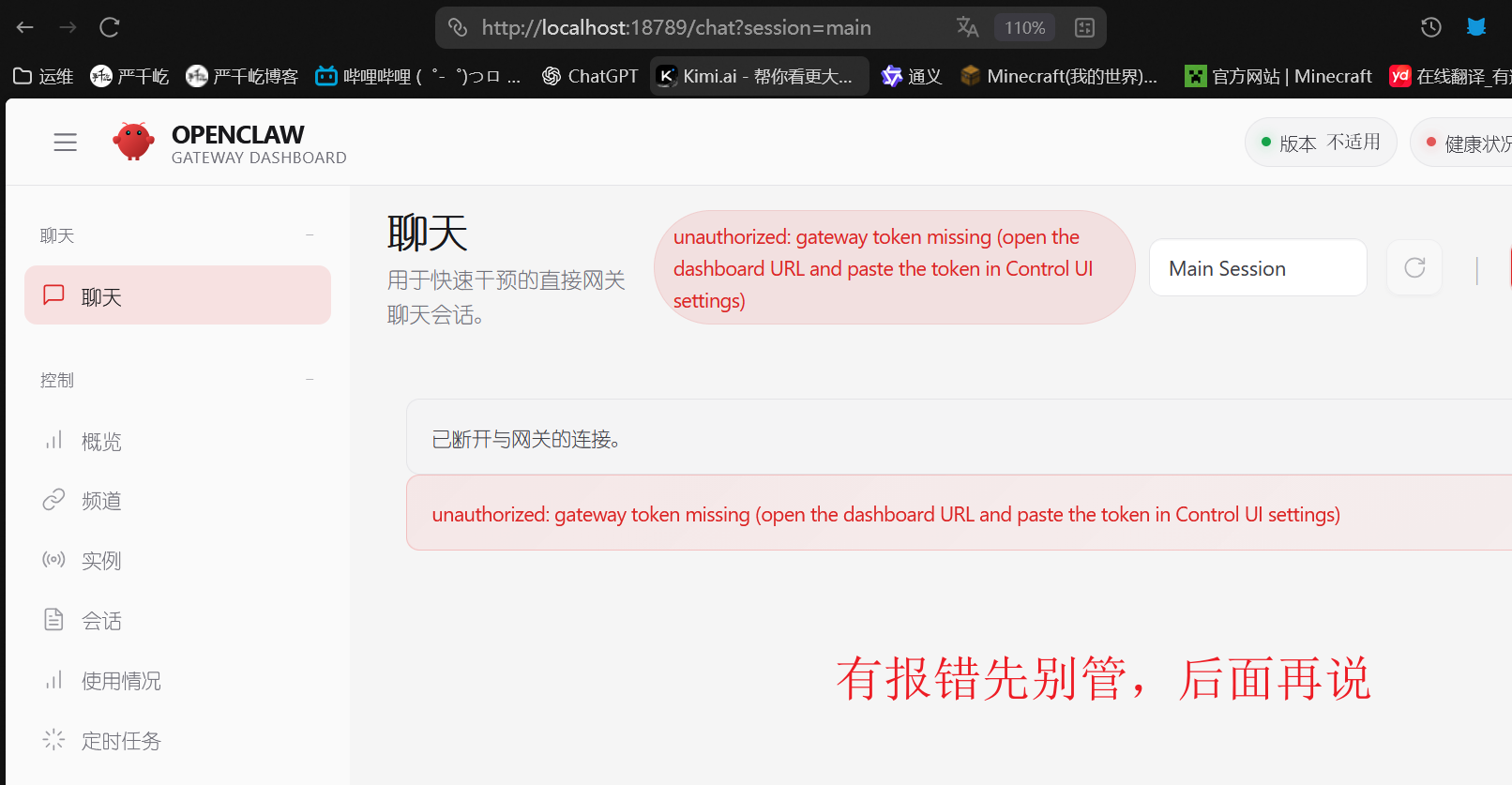Open the 使用情况 usage page
Image resolution: width=1512 pixels, height=785 pixels.
pyautogui.click(x=120, y=681)
